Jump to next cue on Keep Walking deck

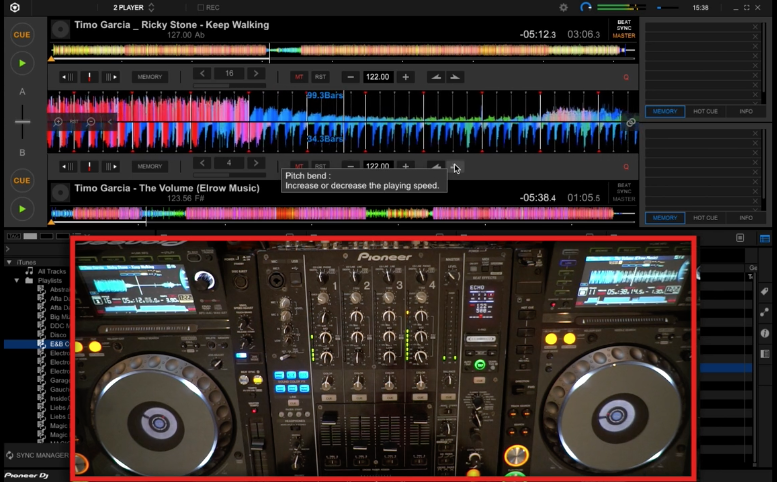click(111, 77)
